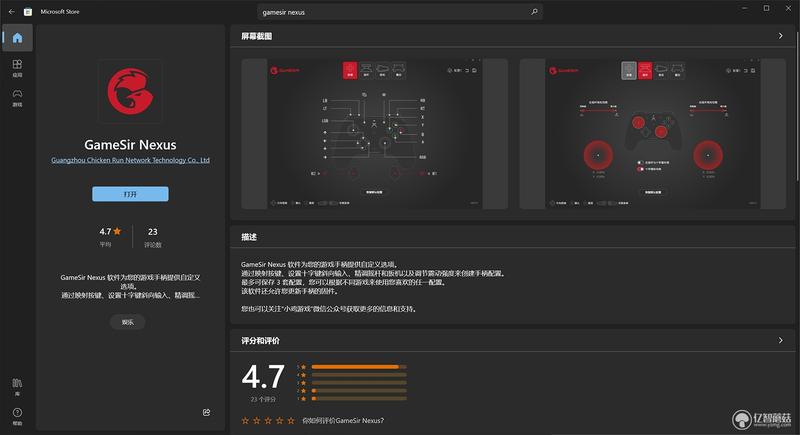Open the Library in sidebar
The height and width of the screenshot is (435, 800).
17,387
